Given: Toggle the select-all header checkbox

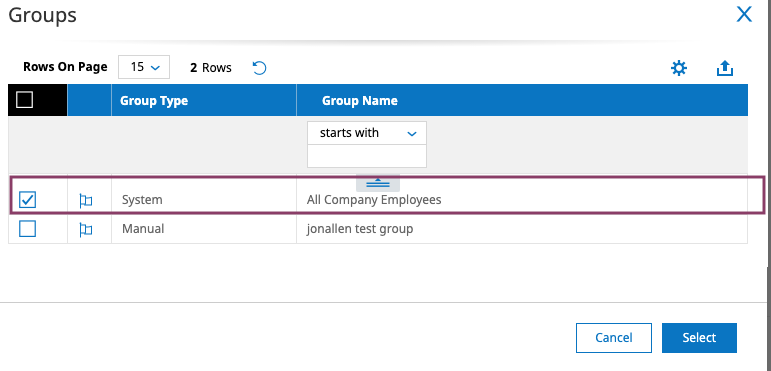Looking at the screenshot, I should click(25, 100).
